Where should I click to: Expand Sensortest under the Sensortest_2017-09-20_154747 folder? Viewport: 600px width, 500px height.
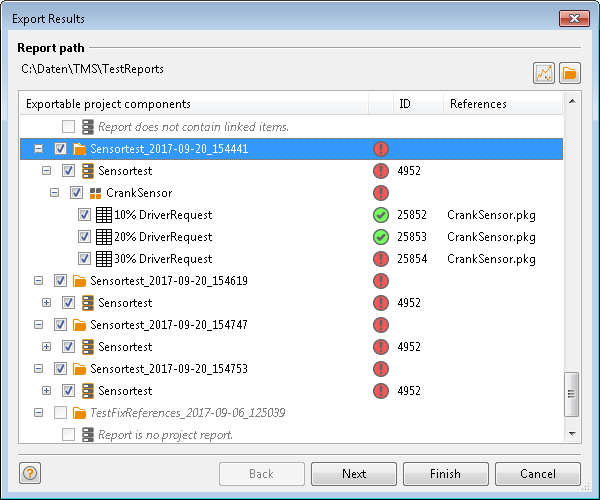click(46, 347)
